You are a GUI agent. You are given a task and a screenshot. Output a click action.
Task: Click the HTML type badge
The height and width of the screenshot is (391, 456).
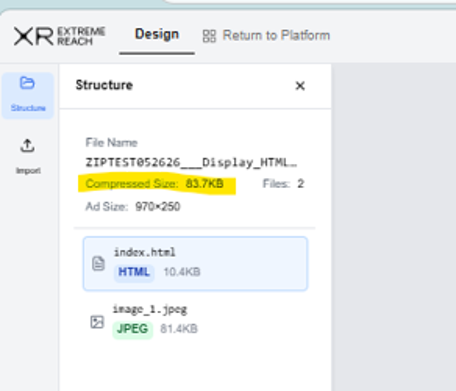(x=134, y=272)
